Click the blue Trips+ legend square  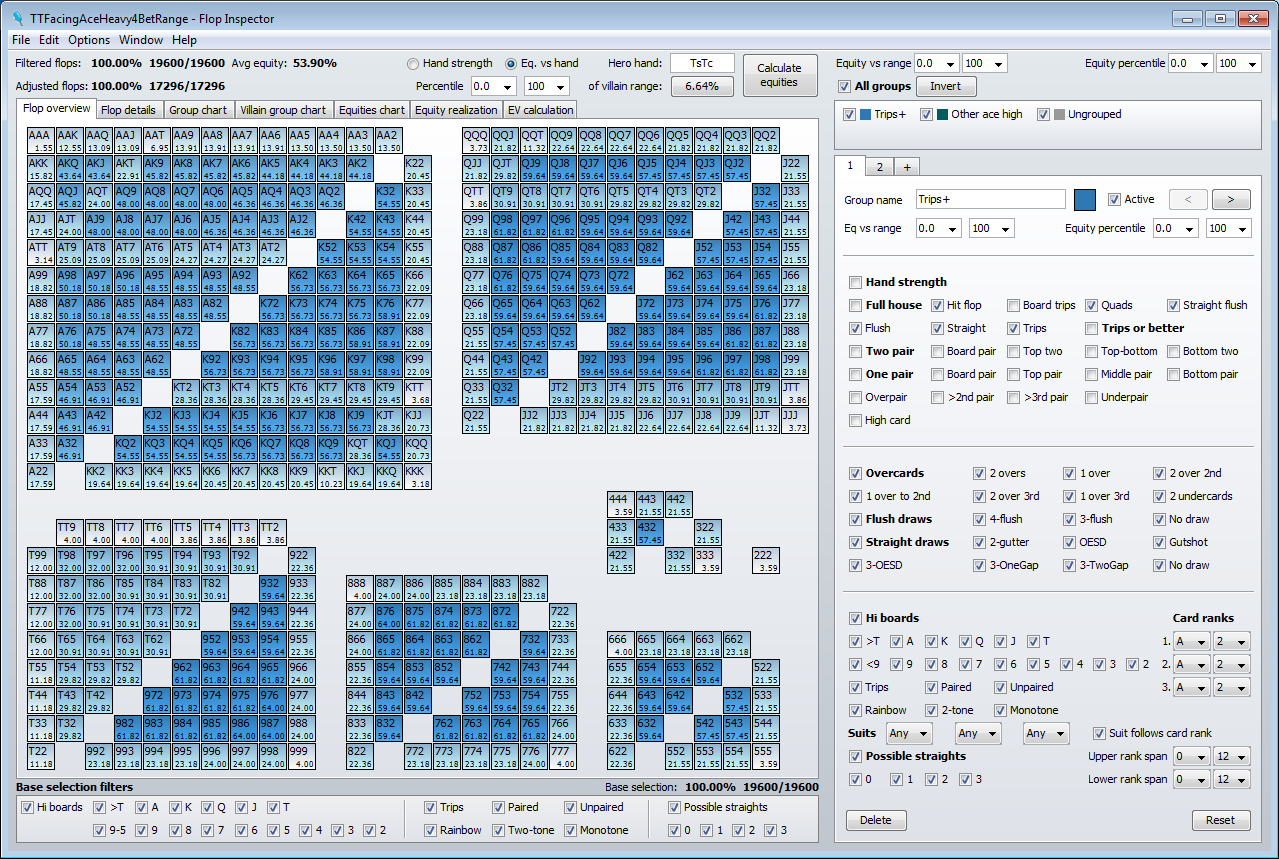click(x=866, y=114)
